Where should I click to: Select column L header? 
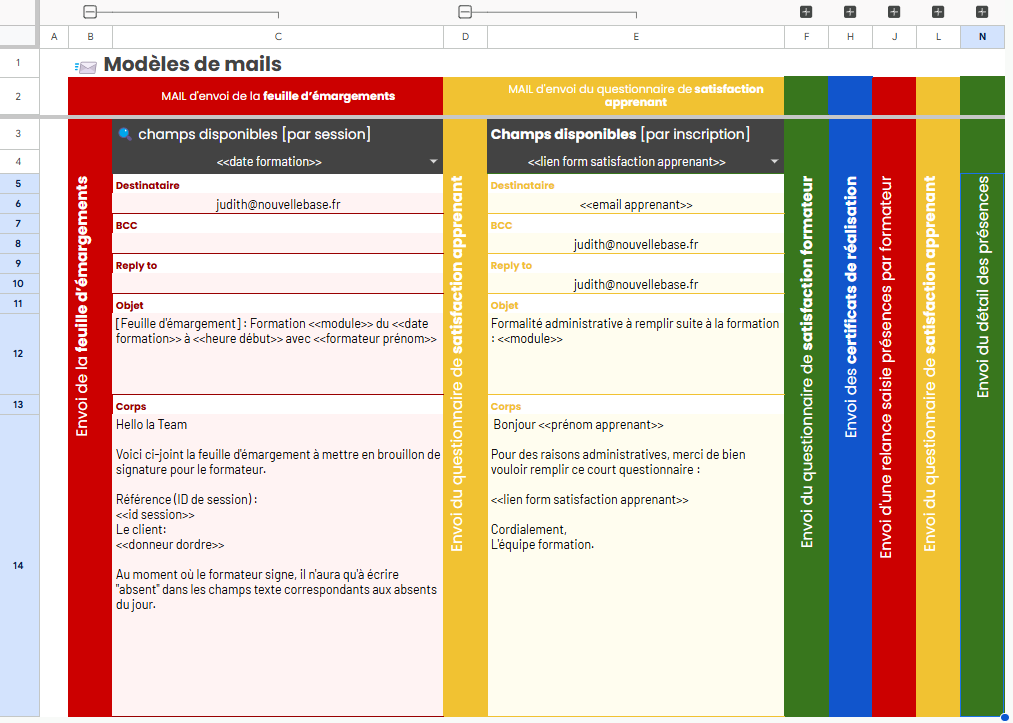(x=938, y=37)
